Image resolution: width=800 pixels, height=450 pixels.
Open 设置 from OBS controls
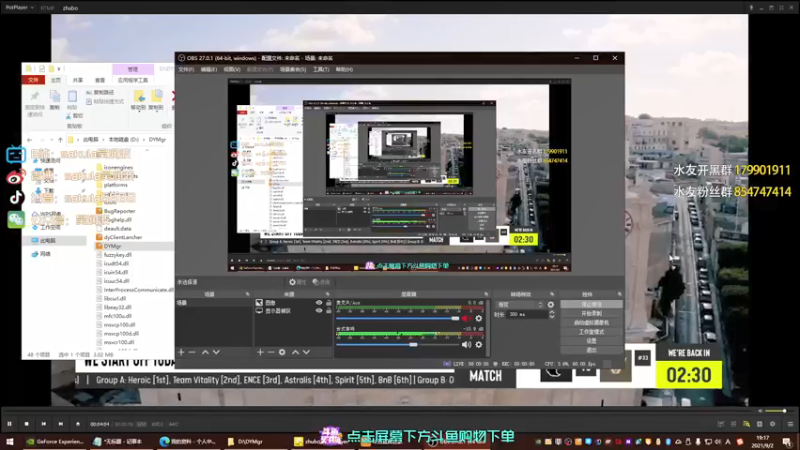[591, 341]
